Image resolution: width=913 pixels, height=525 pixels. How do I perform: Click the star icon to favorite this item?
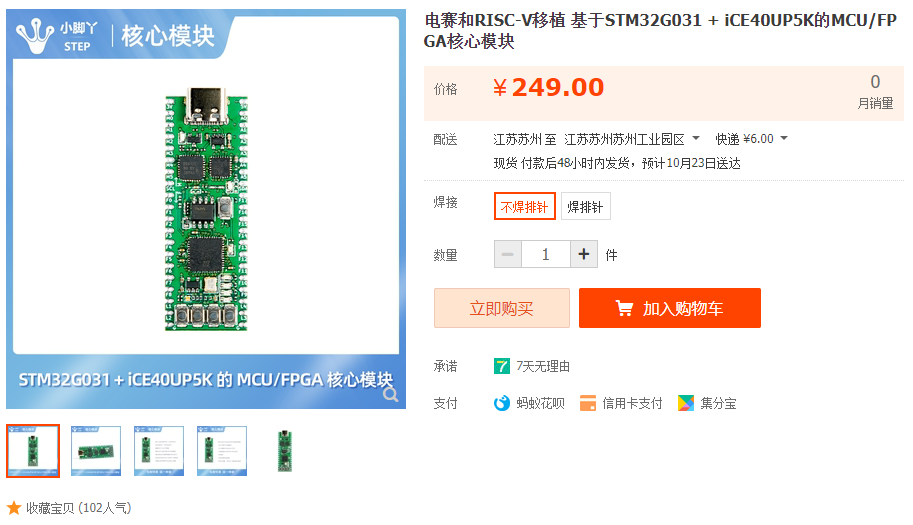(14, 508)
